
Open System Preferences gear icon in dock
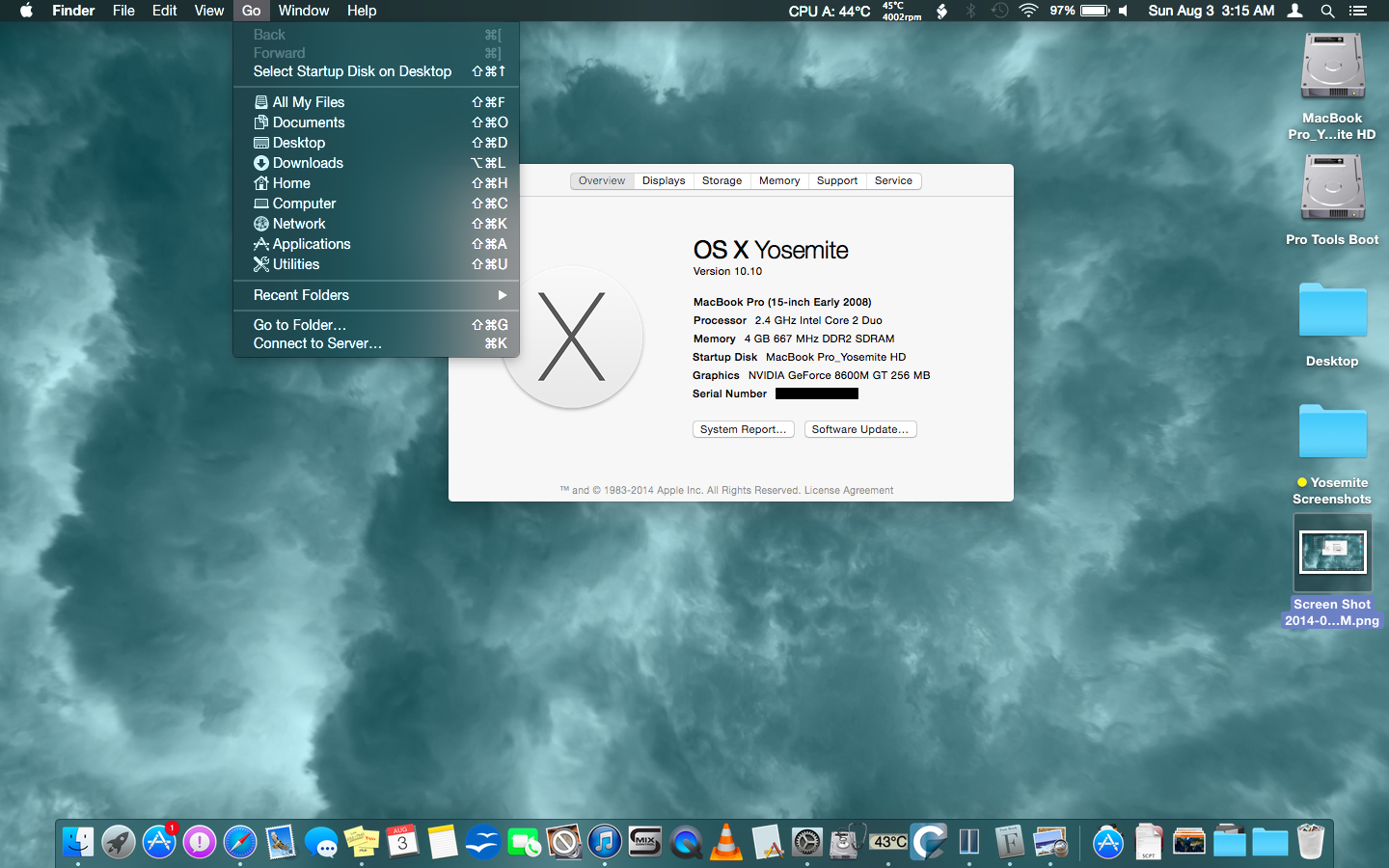pyautogui.click(x=807, y=842)
